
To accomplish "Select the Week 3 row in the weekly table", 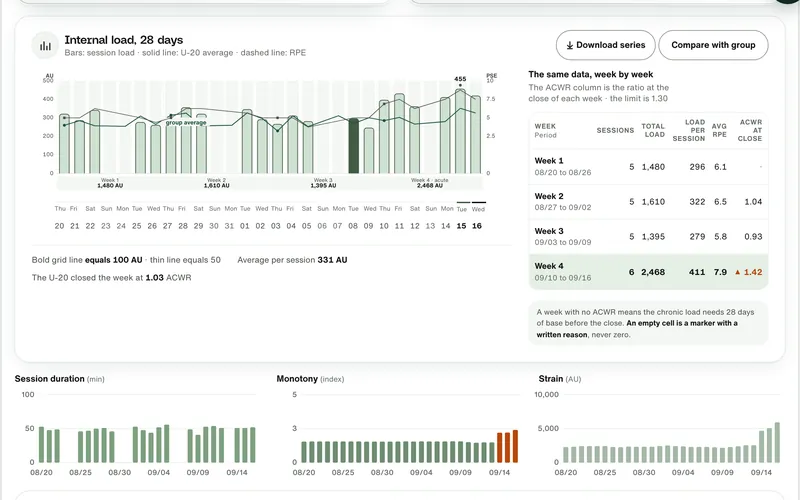I will click(648, 237).
